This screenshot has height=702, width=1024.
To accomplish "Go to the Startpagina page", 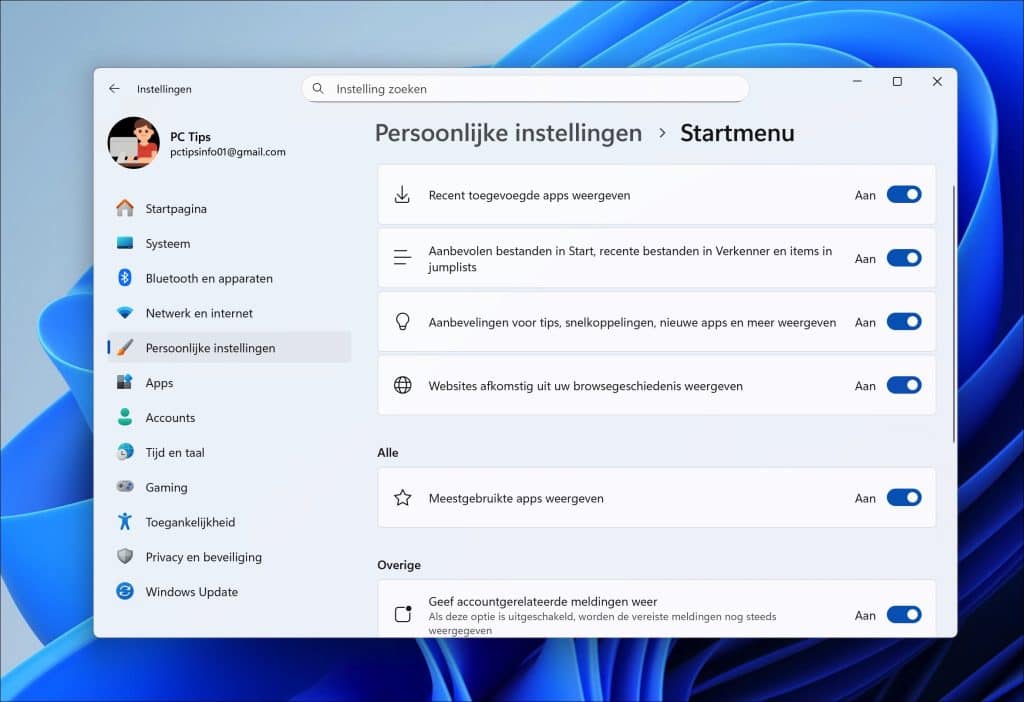I will tap(178, 208).
